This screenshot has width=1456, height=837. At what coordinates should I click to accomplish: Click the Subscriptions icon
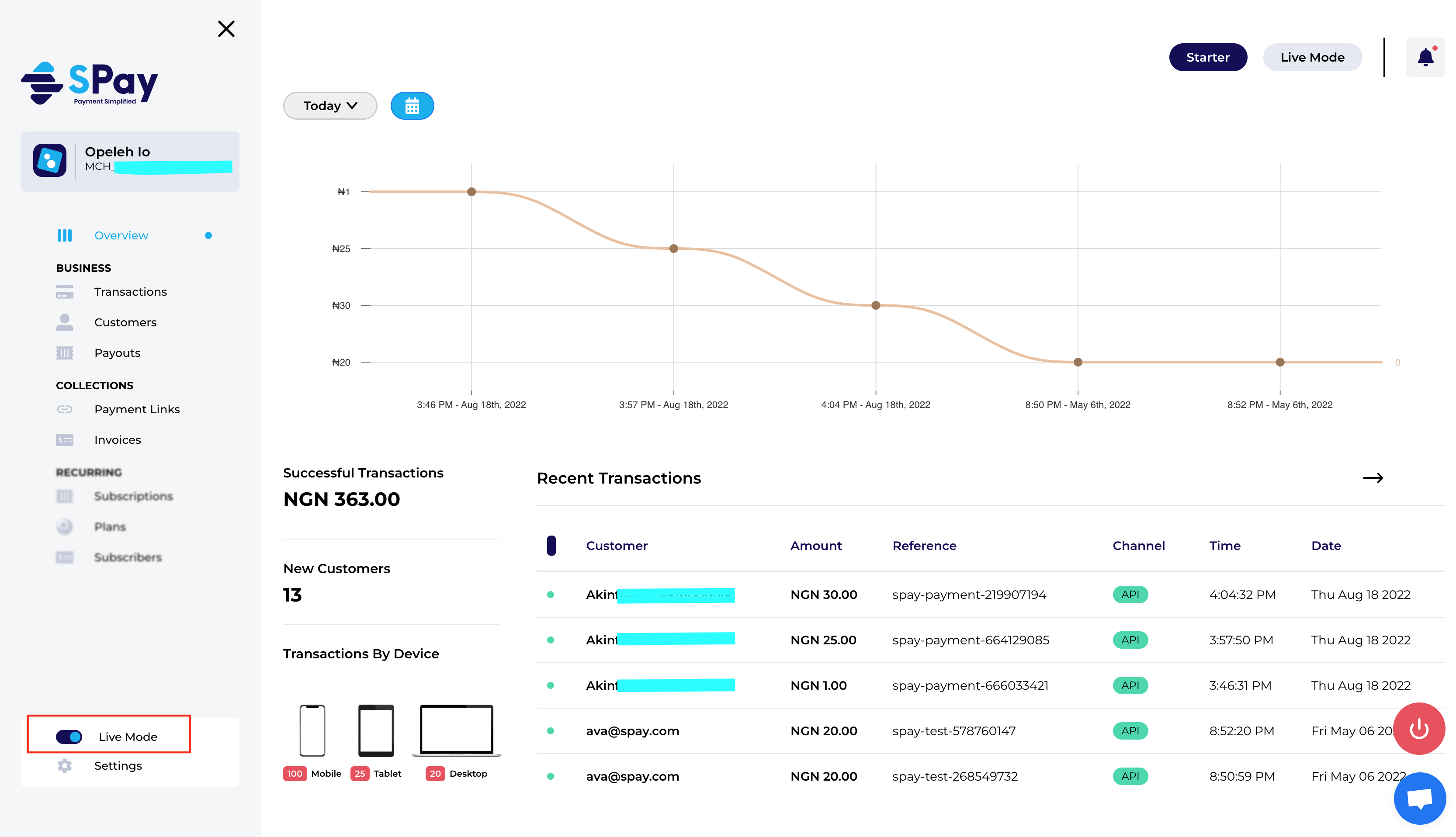click(x=64, y=496)
